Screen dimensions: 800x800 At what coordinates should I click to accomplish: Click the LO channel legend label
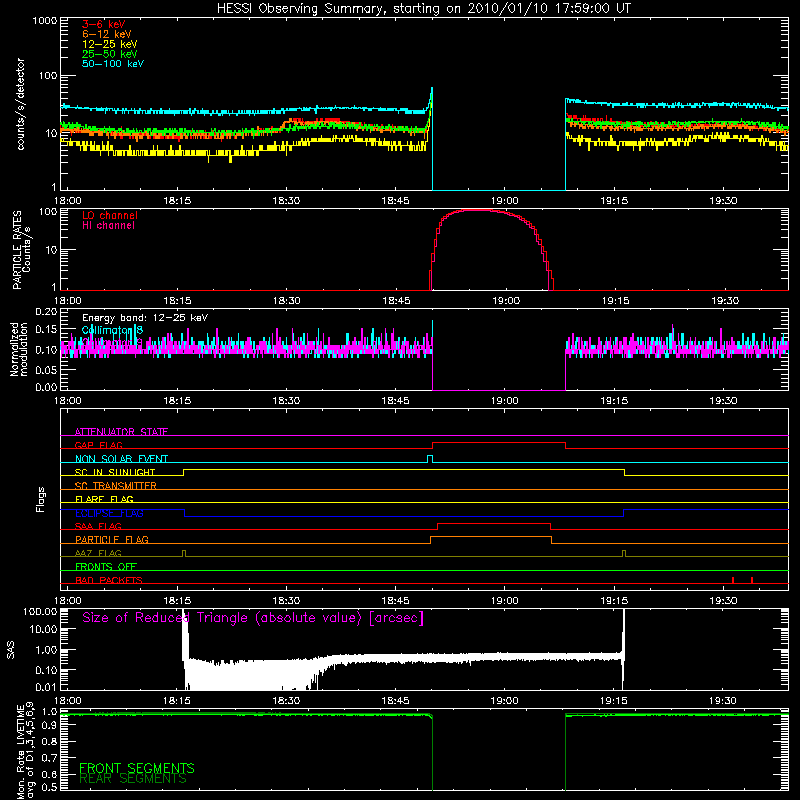tap(110, 215)
